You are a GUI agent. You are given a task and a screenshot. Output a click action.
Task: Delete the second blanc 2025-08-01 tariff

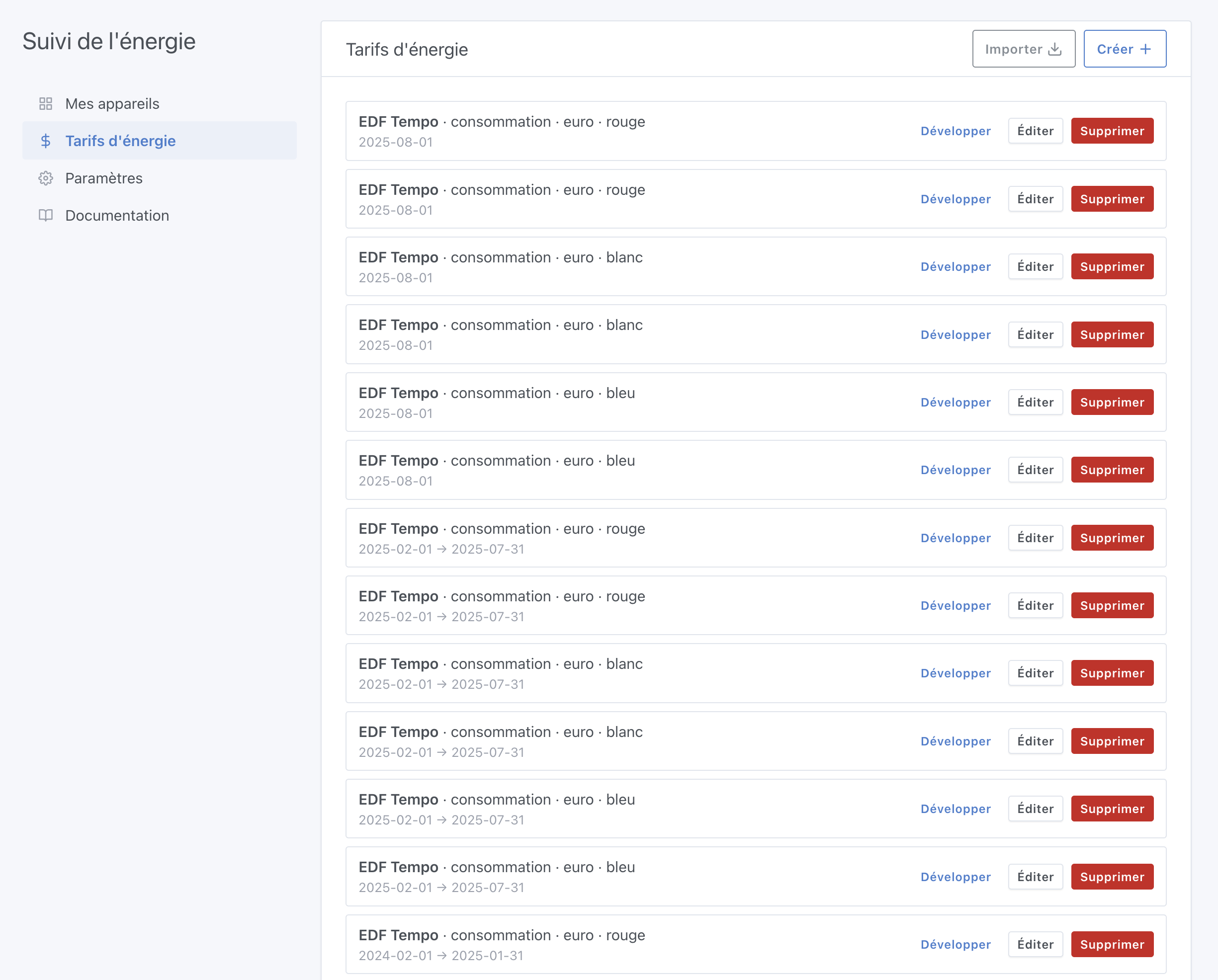pos(1112,334)
